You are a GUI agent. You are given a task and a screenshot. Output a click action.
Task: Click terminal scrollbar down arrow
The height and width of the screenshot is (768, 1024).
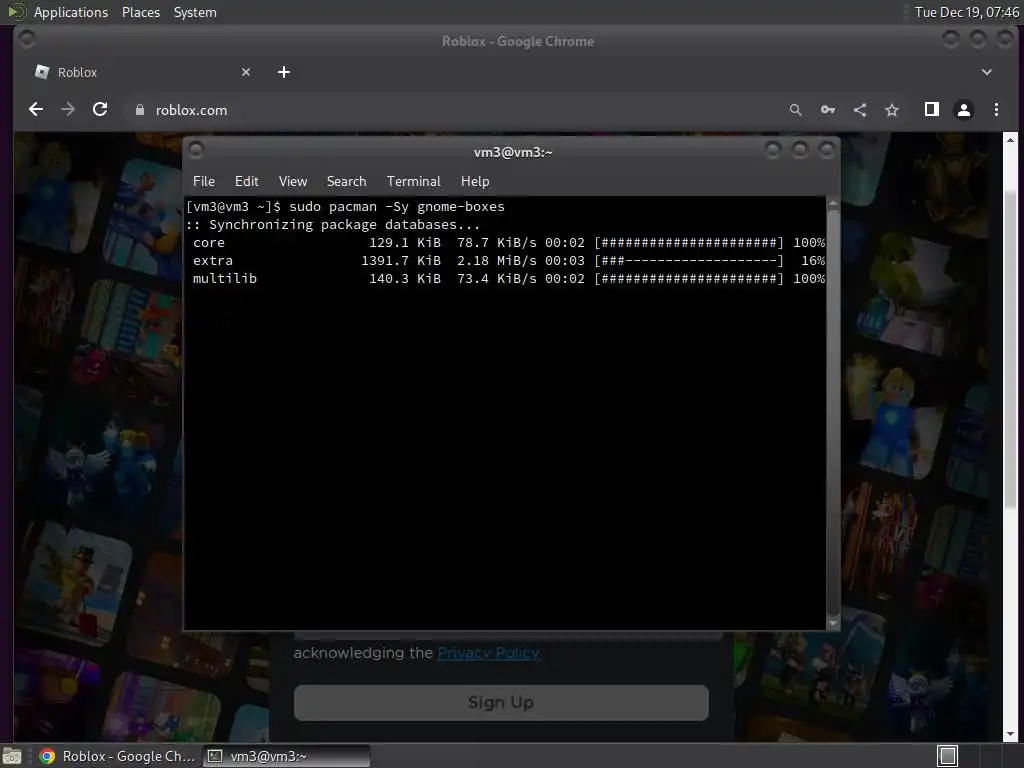click(833, 624)
